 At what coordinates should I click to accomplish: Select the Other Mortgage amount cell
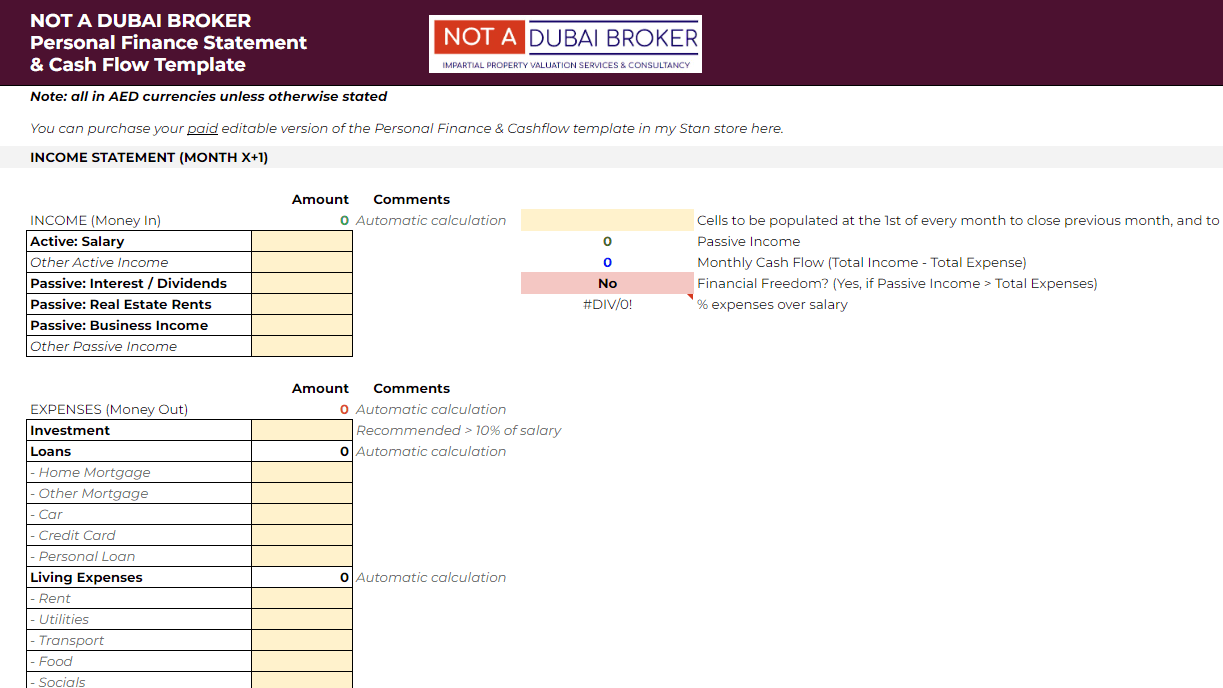click(x=302, y=493)
